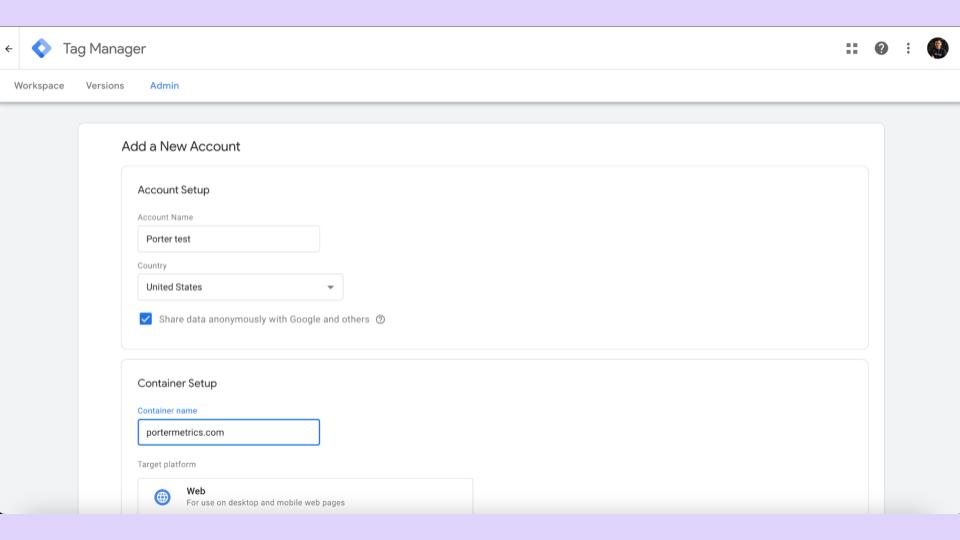Open the three-dot more options menu
The width and height of the screenshot is (960, 540).
[x=908, y=48]
